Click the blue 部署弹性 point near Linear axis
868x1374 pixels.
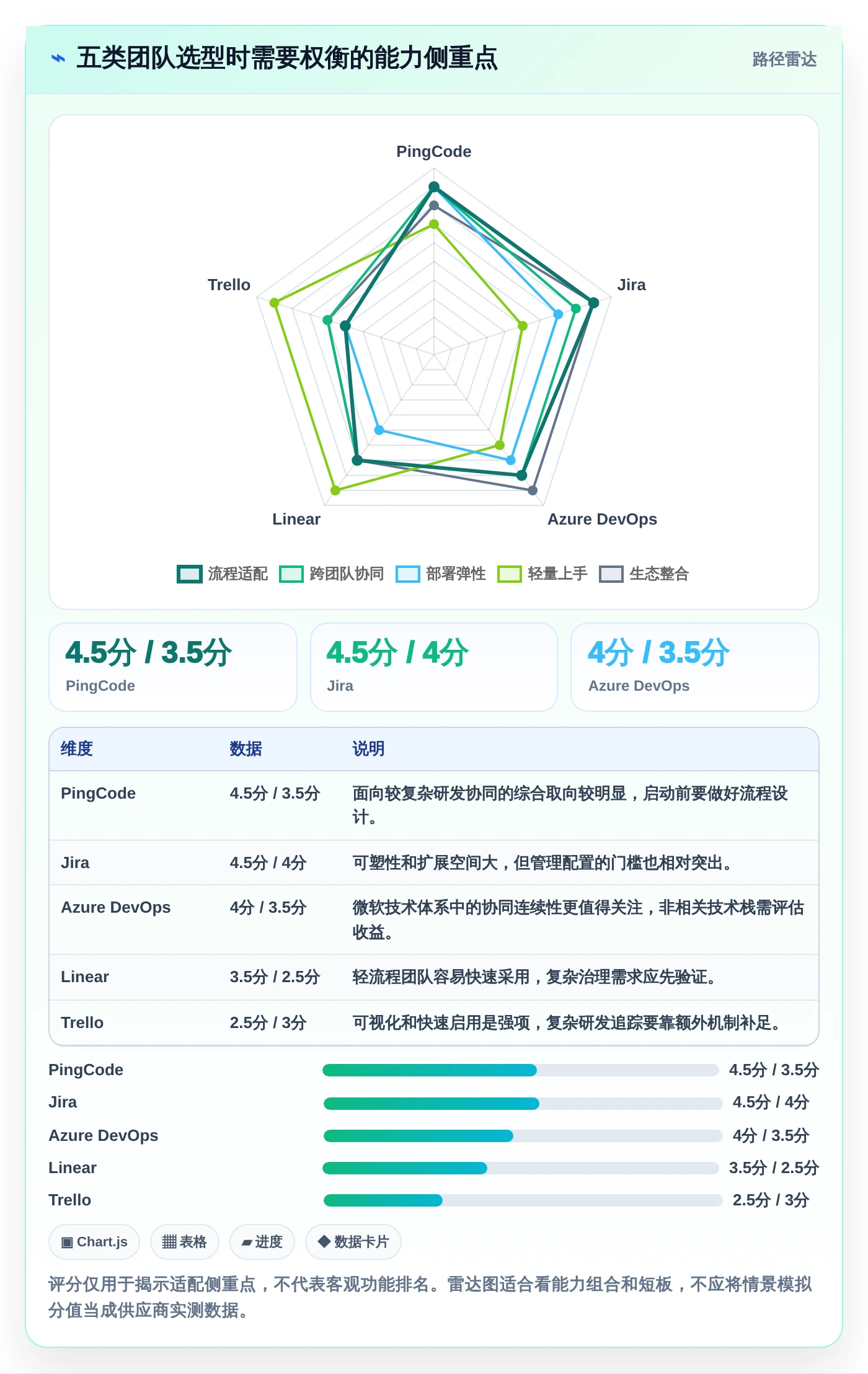[x=379, y=430]
